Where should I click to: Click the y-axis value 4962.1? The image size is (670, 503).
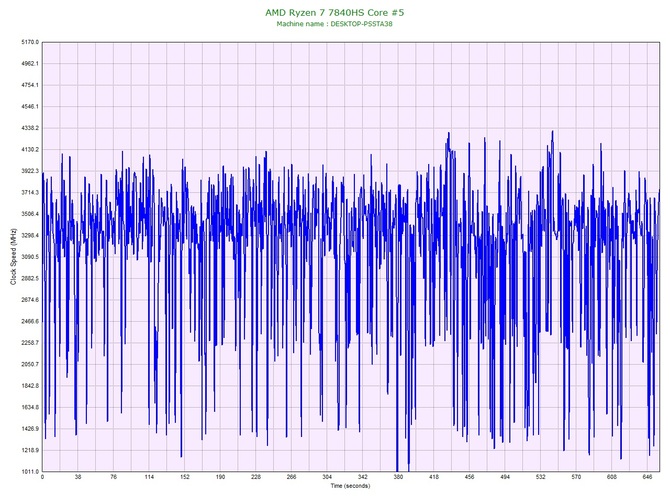point(30,64)
